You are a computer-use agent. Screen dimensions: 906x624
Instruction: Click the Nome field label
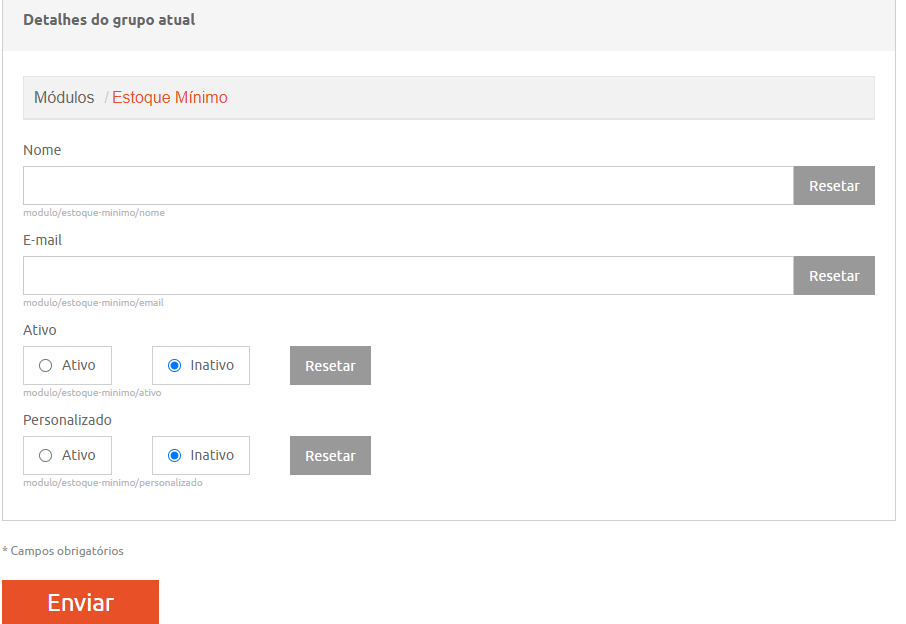tap(42, 150)
